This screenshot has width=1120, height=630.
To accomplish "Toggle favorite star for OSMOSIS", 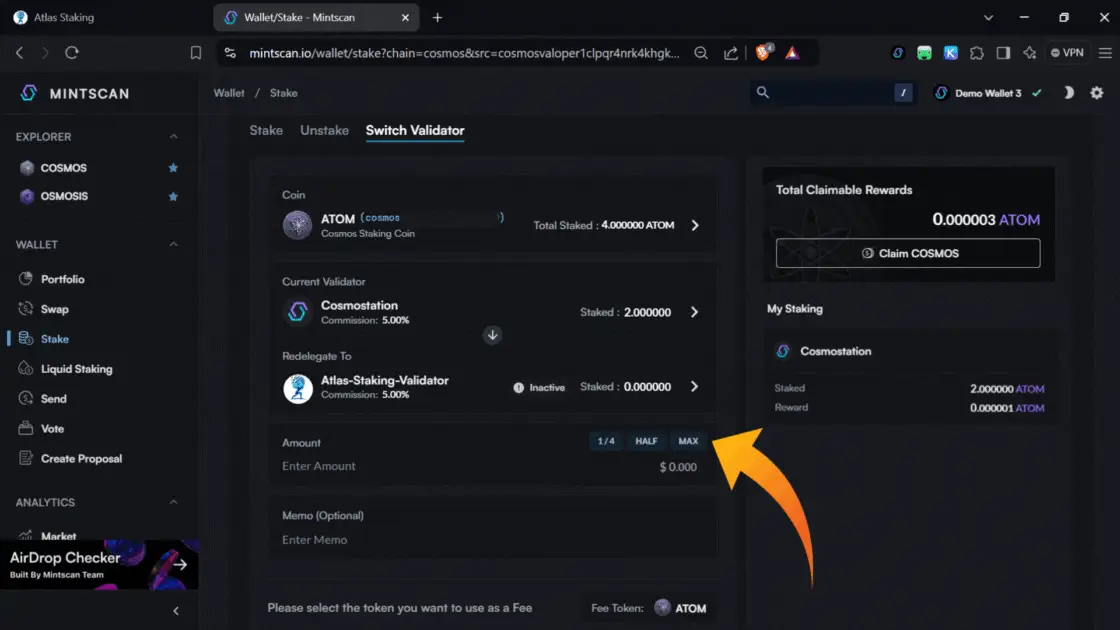I will click(x=173, y=196).
